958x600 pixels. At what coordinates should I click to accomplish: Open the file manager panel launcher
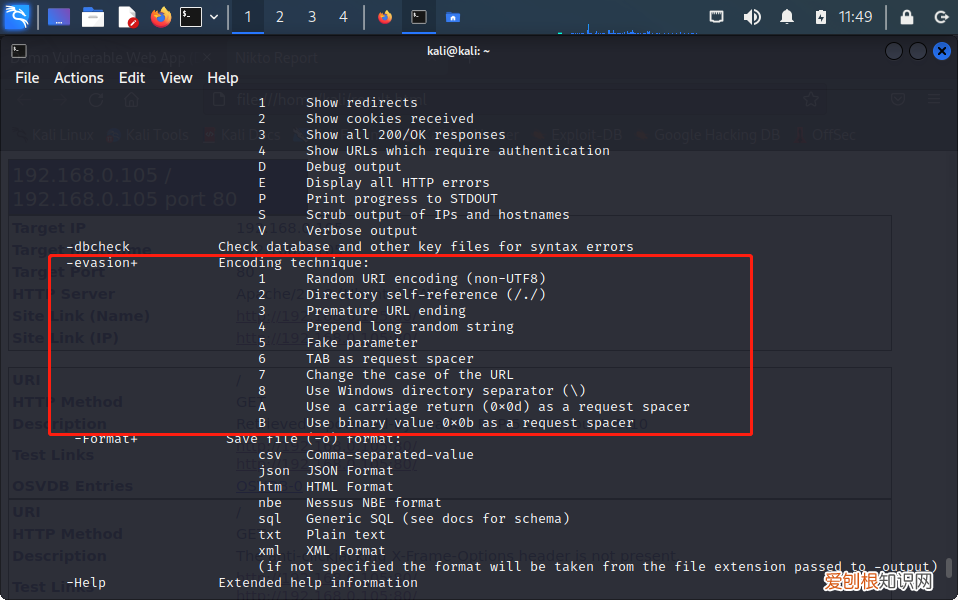[93, 17]
